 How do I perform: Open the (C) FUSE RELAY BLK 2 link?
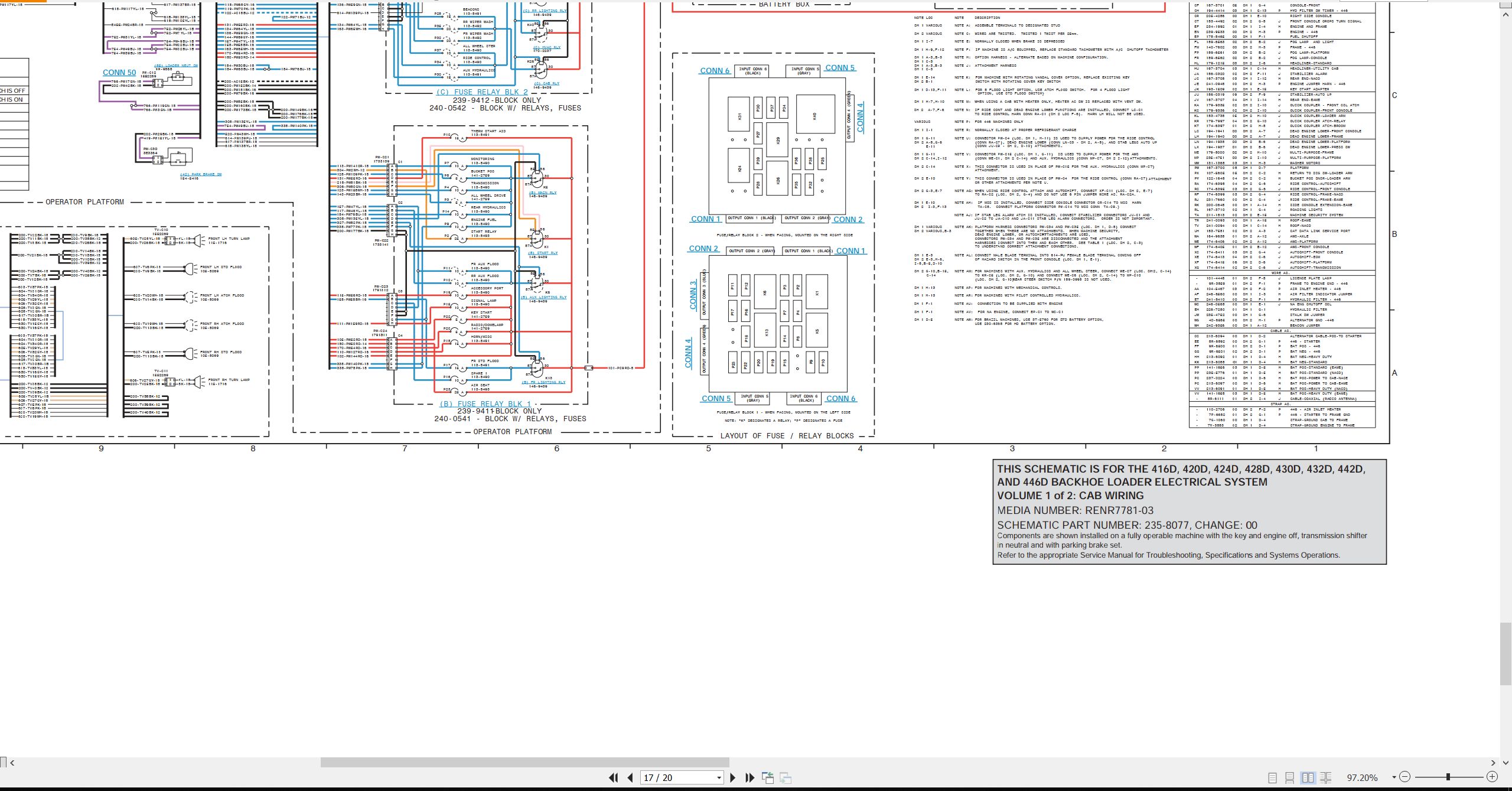(482, 92)
